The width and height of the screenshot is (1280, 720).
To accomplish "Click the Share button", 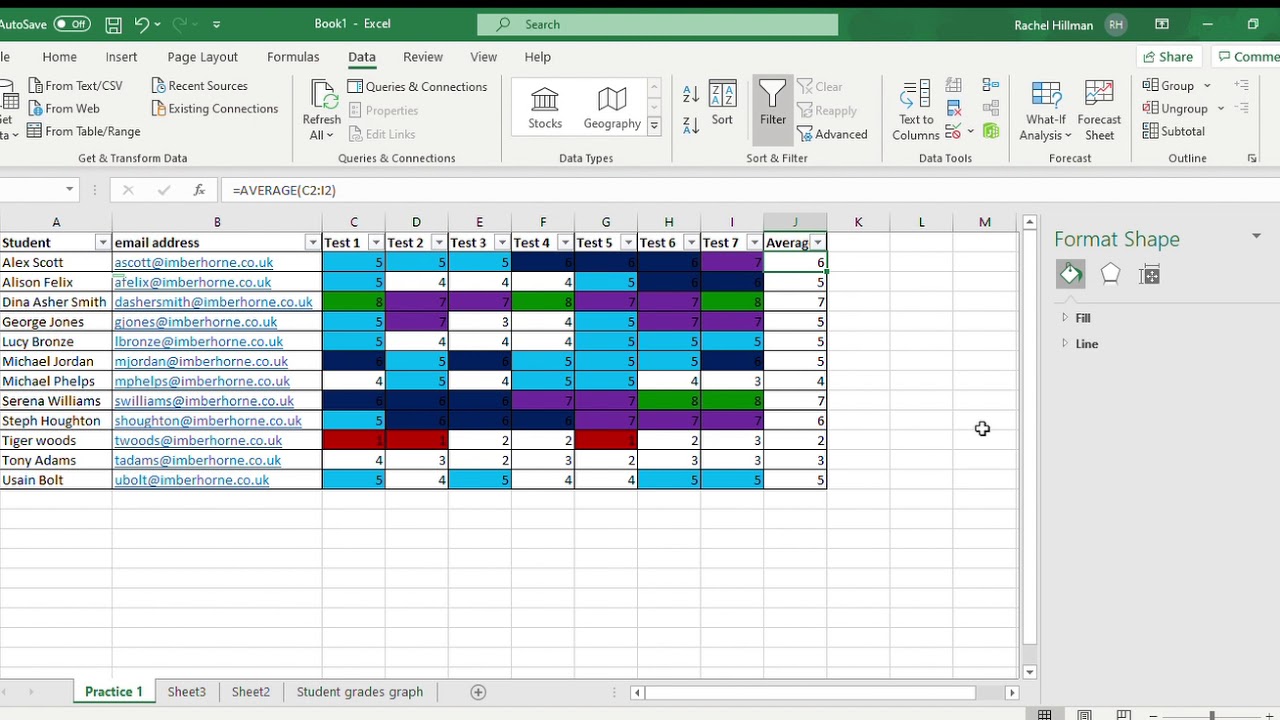I will (x=1167, y=57).
